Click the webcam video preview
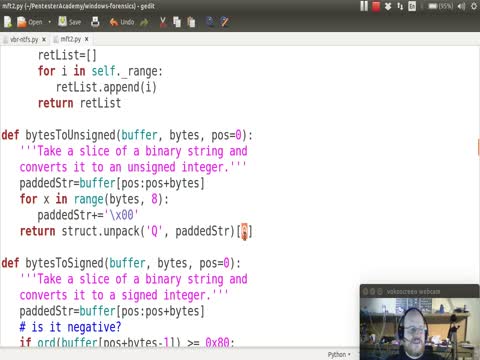Image resolution: width=480 pixels, height=360 pixels. pos(420,328)
